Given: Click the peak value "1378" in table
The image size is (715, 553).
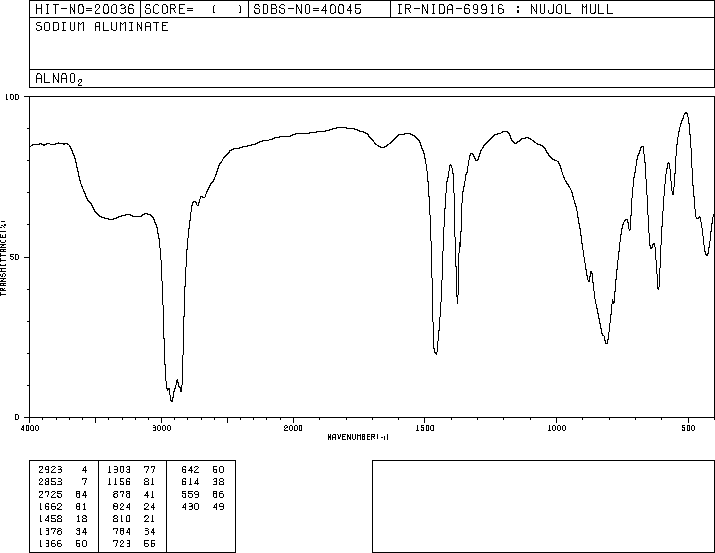Looking at the screenshot, I should (x=50, y=532).
